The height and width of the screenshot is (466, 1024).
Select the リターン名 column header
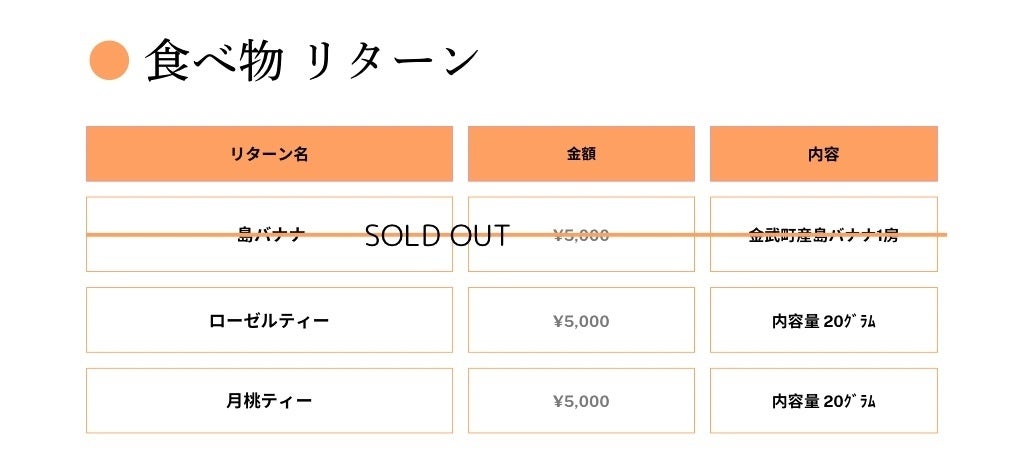point(269,154)
